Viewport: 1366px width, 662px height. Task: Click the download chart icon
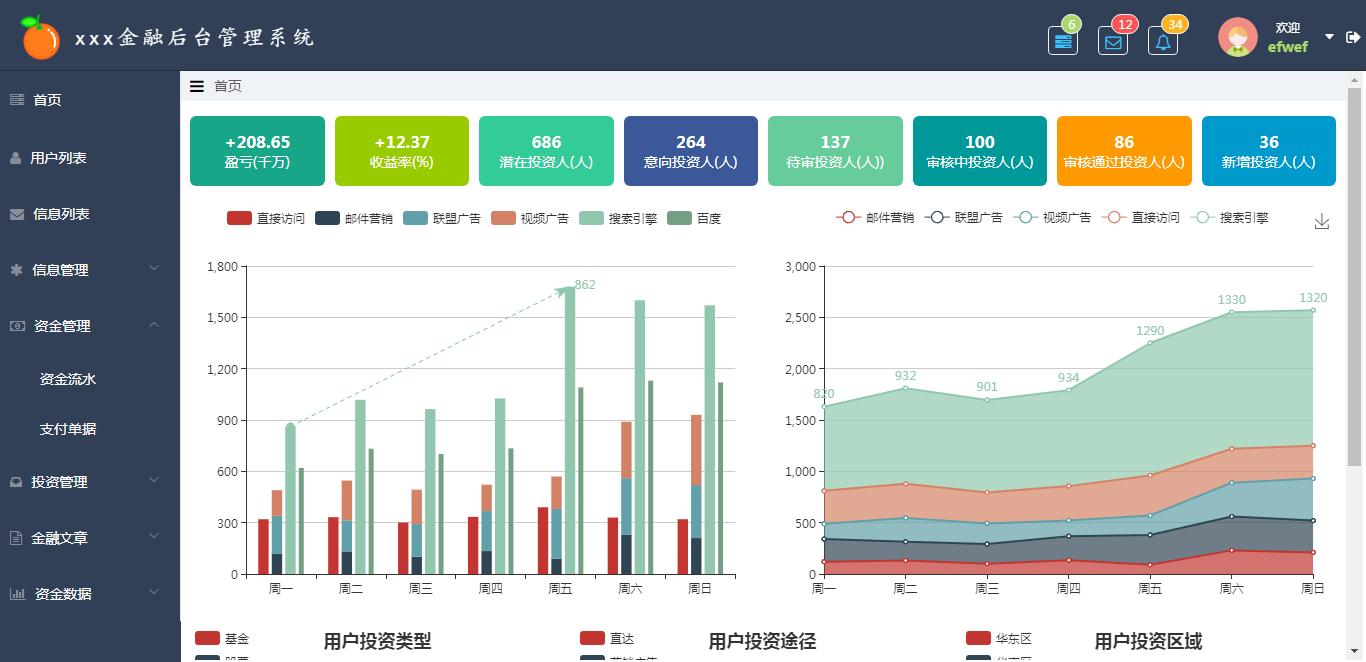pos(1322,221)
